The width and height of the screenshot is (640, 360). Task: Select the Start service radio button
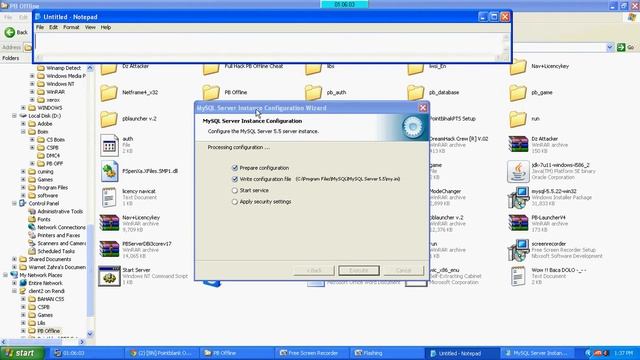[235, 191]
